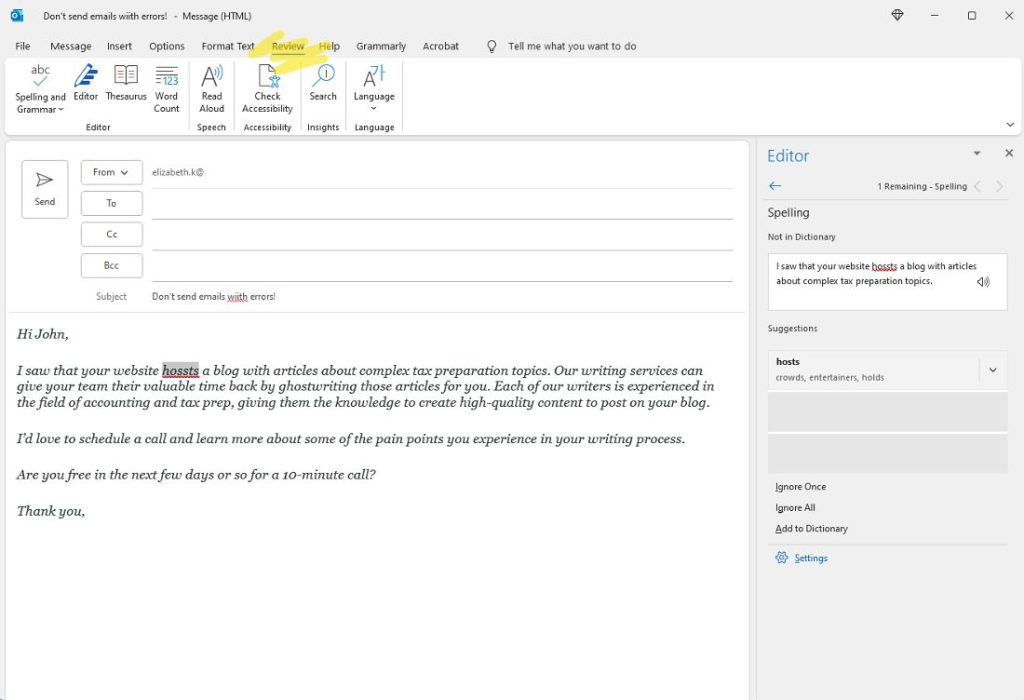
Task: Open the Thesaurus
Action: [x=125, y=88]
